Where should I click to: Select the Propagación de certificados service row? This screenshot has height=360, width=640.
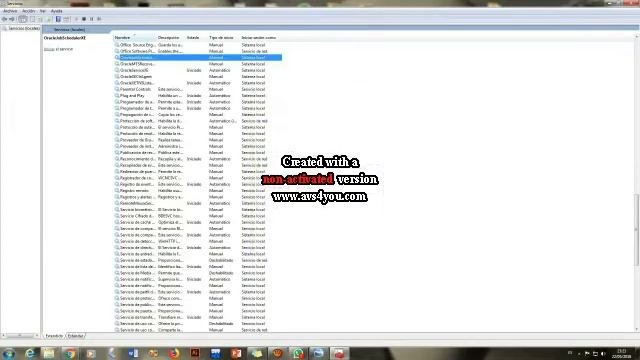198,115
